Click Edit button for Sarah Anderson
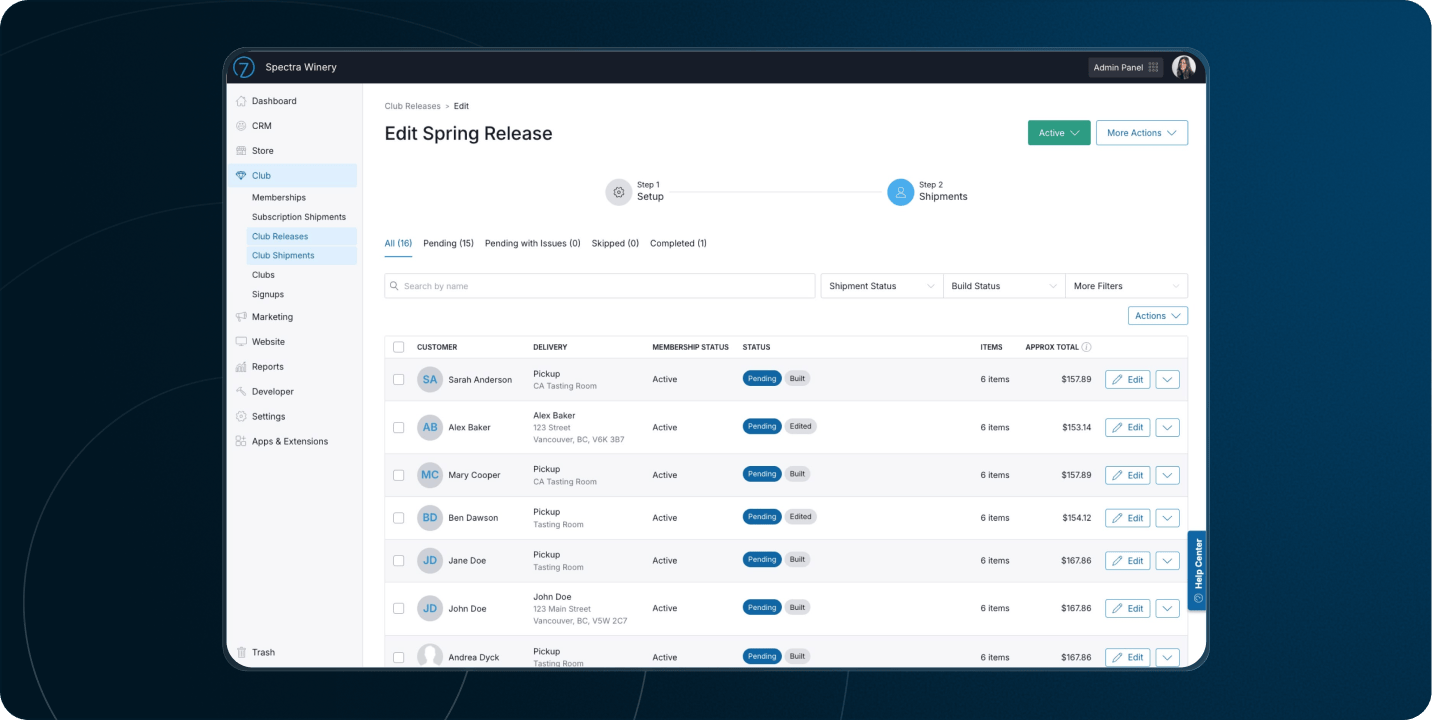The height and width of the screenshot is (720, 1432). pos(1128,380)
